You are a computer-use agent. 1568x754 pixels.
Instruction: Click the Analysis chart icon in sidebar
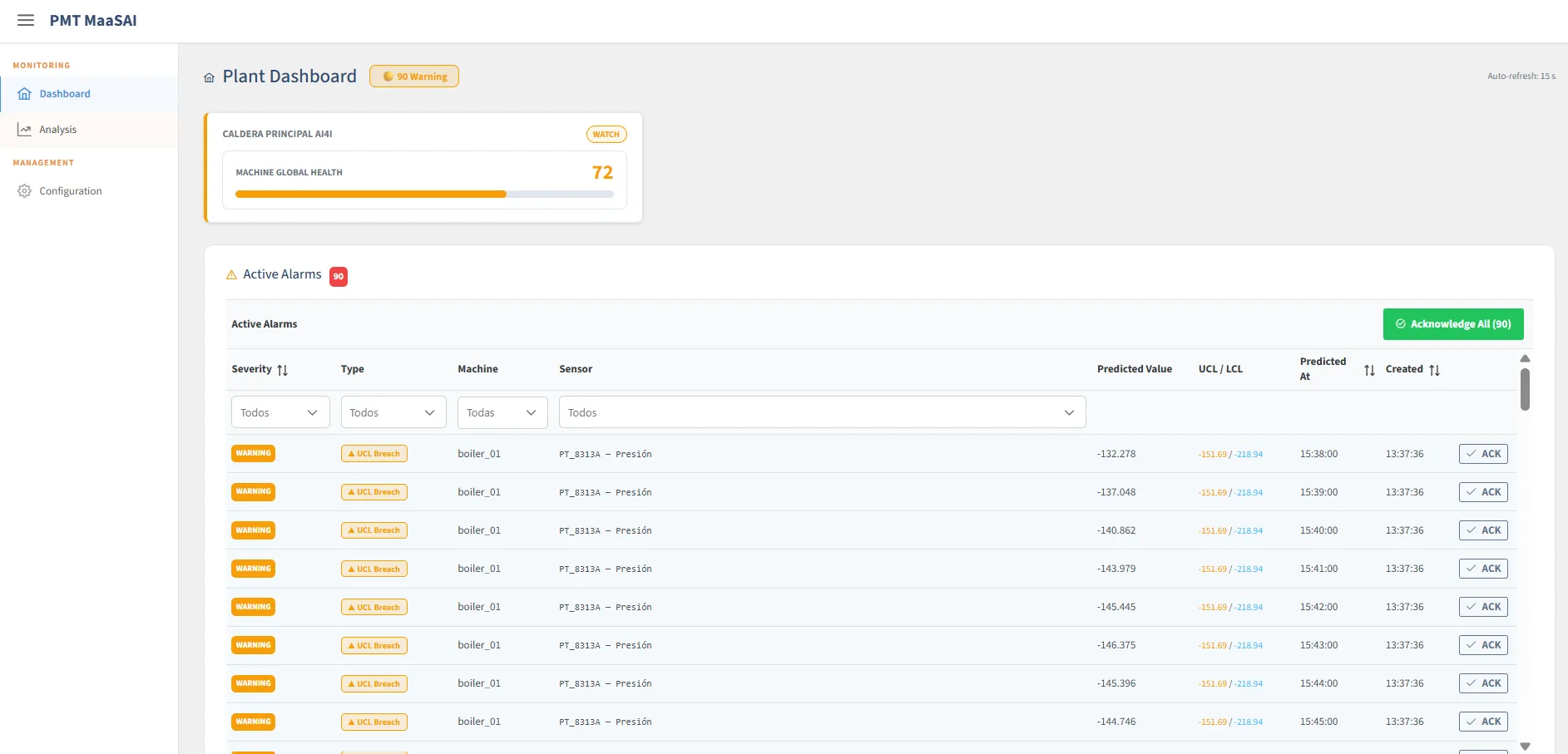coord(25,130)
